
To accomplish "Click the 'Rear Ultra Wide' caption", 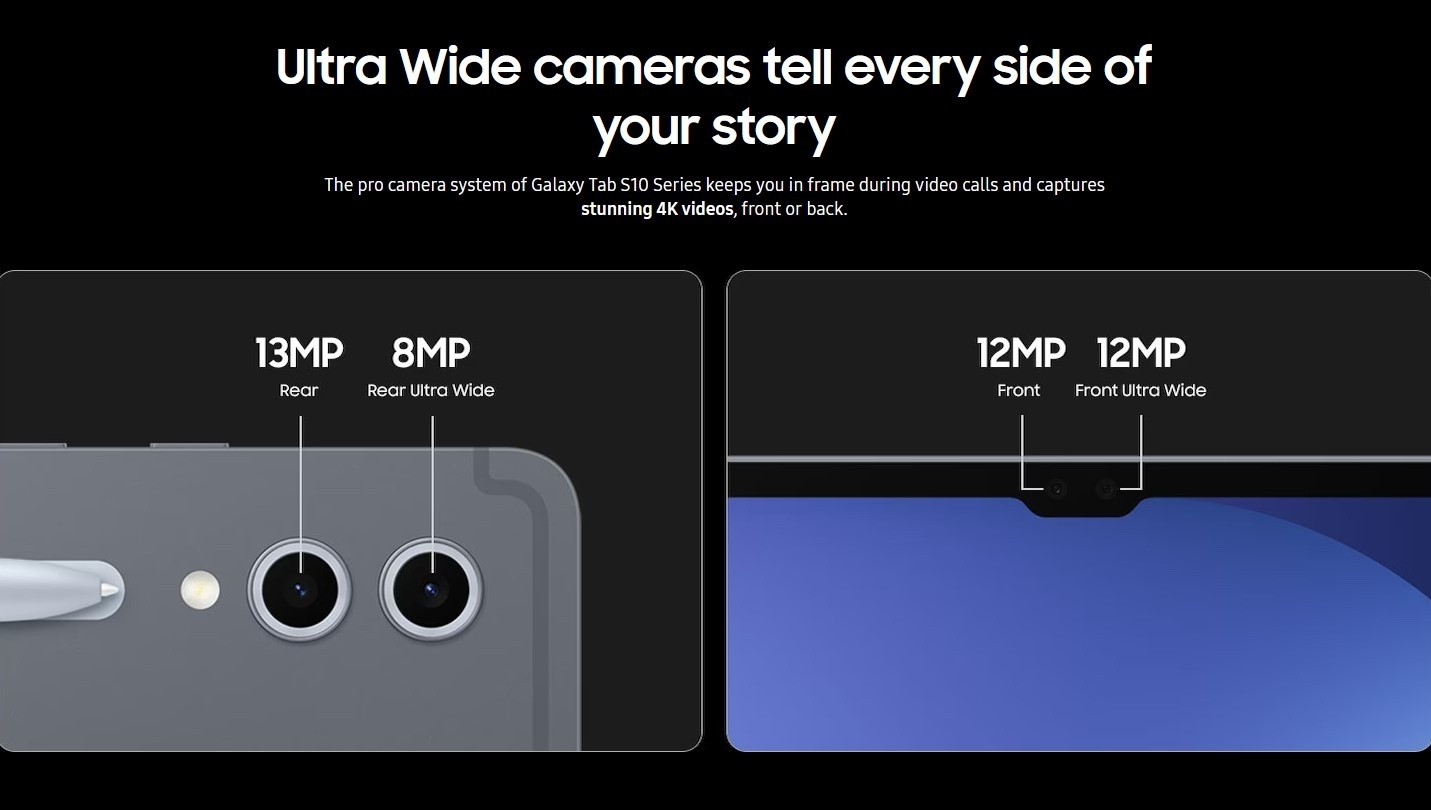I will pyautogui.click(x=431, y=390).
